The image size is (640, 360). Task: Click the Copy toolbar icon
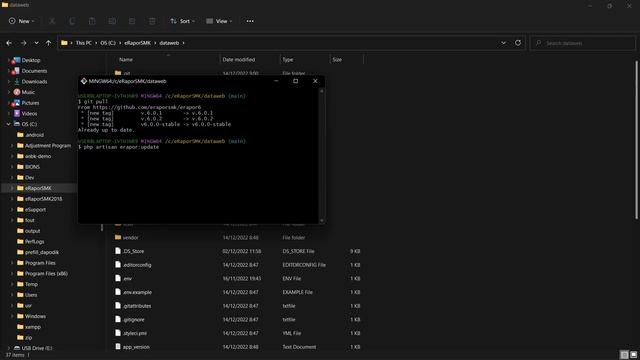(x=72, y=21)
